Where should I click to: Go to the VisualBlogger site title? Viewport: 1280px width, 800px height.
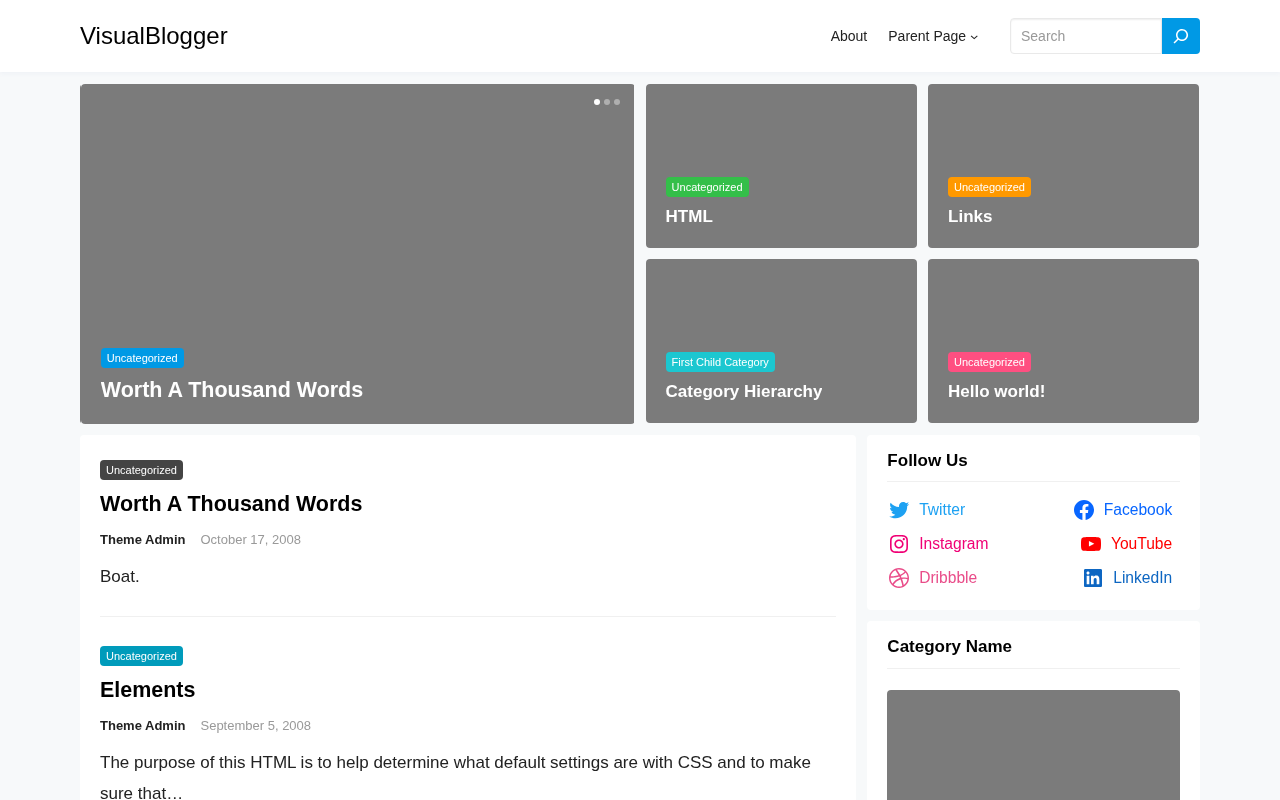154,36
